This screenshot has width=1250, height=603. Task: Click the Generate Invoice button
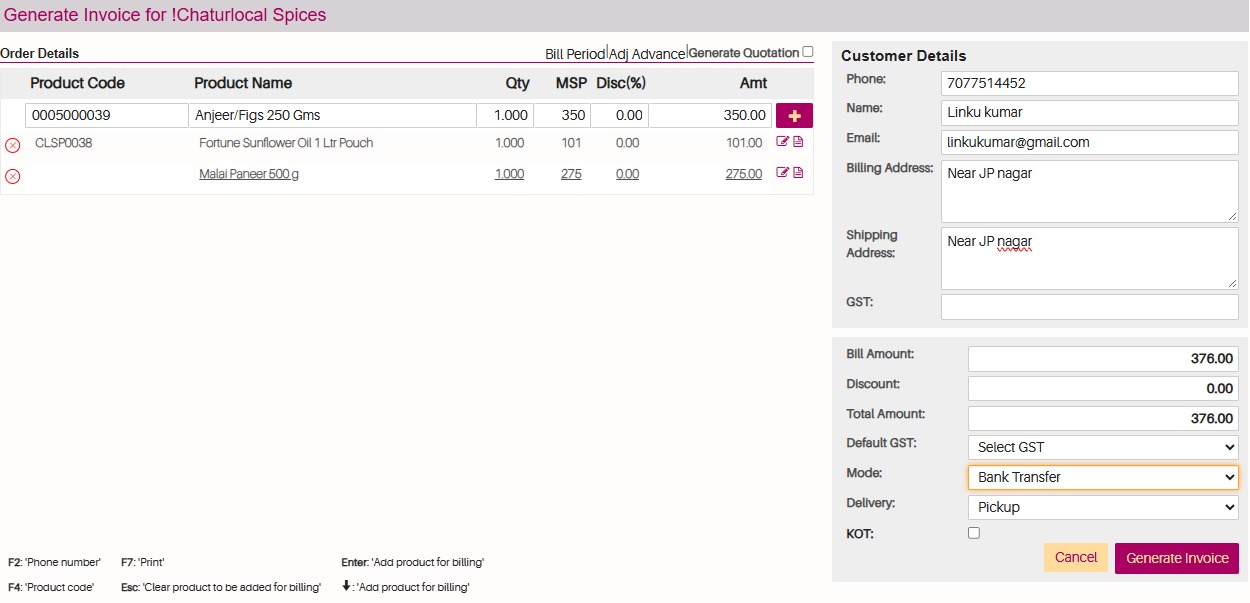(1177, 558)
